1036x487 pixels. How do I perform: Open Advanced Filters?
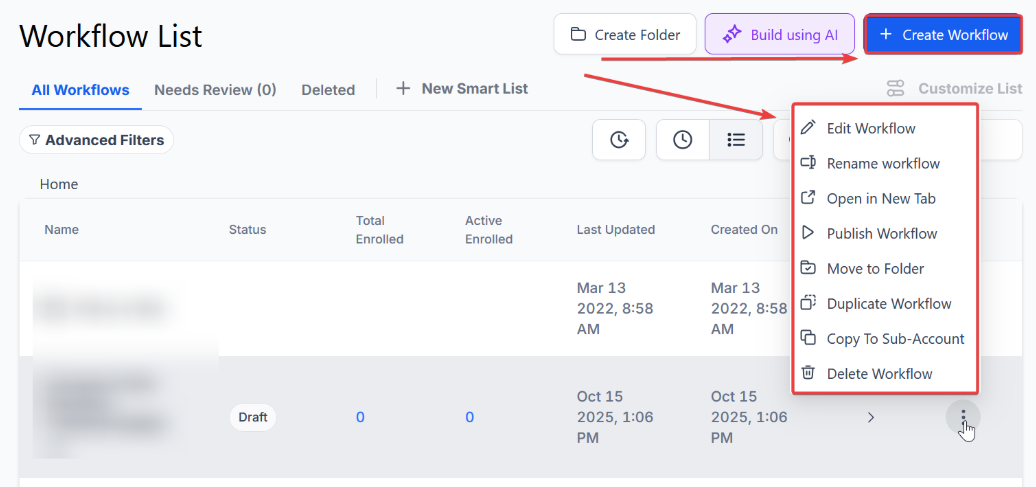[x=96, y=140]
